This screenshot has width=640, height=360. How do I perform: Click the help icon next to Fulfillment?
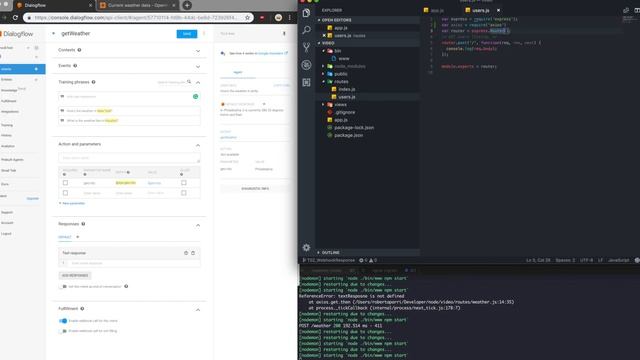tap(82, 309)
